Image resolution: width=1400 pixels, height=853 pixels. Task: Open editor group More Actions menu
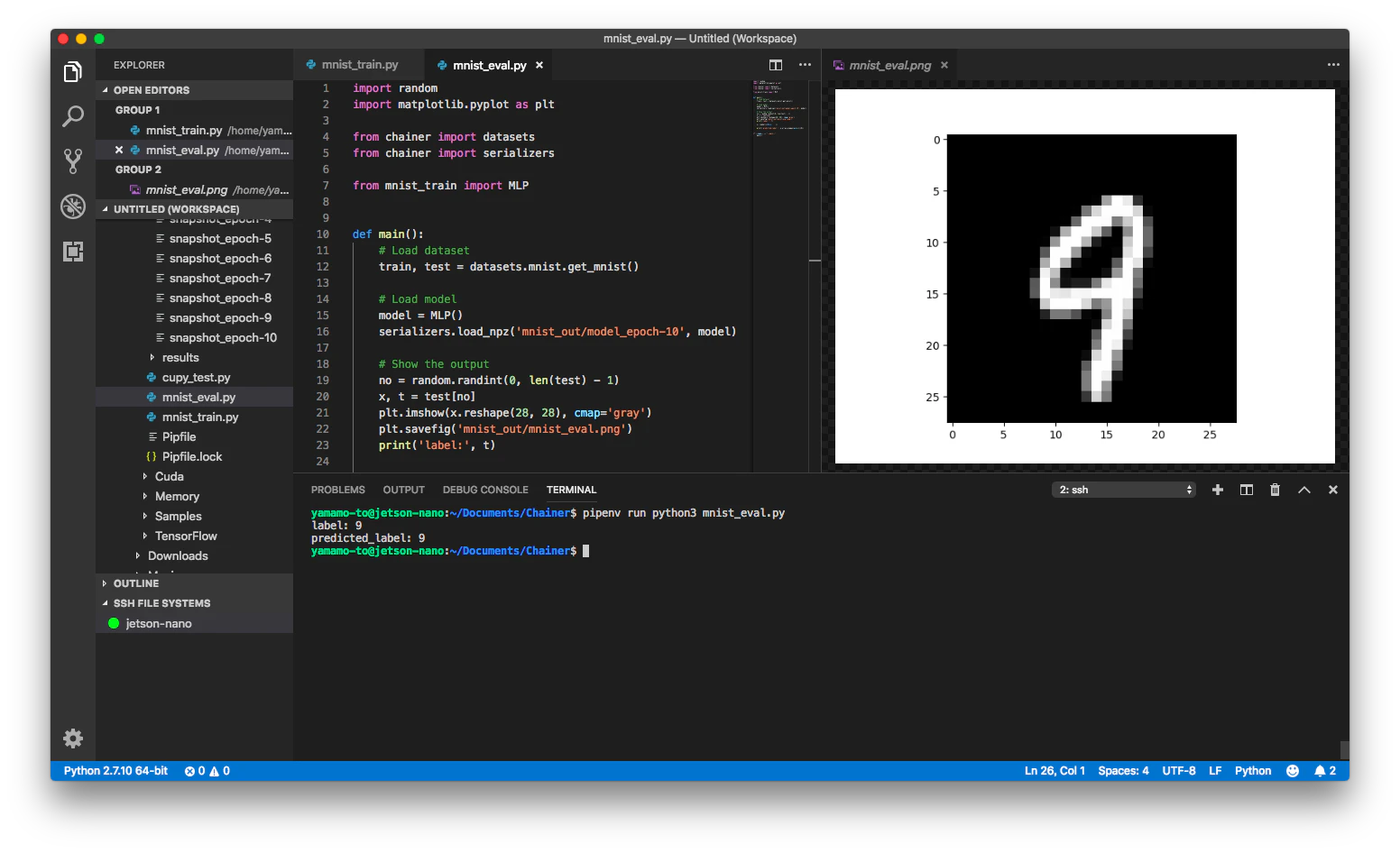(805, 65)
